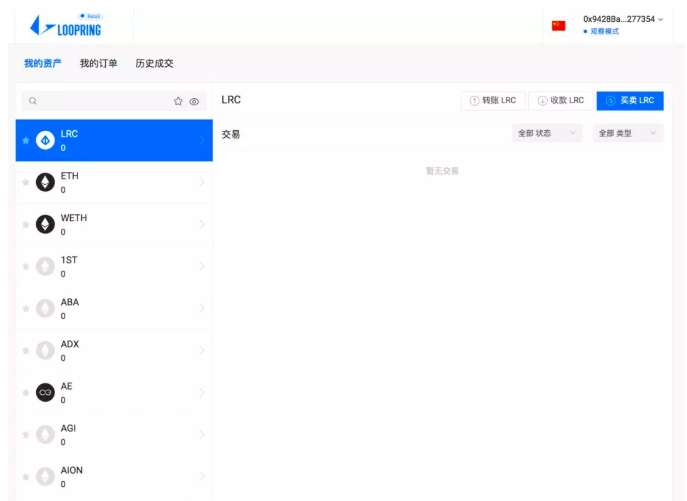Expand the WETH row chevron
687x501 pixels.
click(x=202, y=224)
